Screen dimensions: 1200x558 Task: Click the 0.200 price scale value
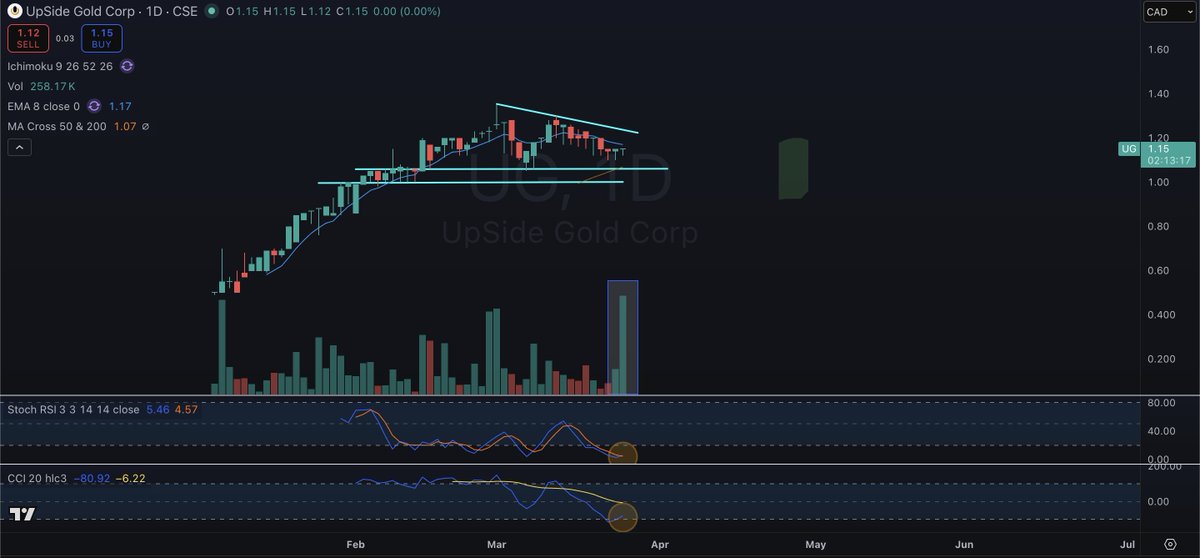tap(1162, 359)
